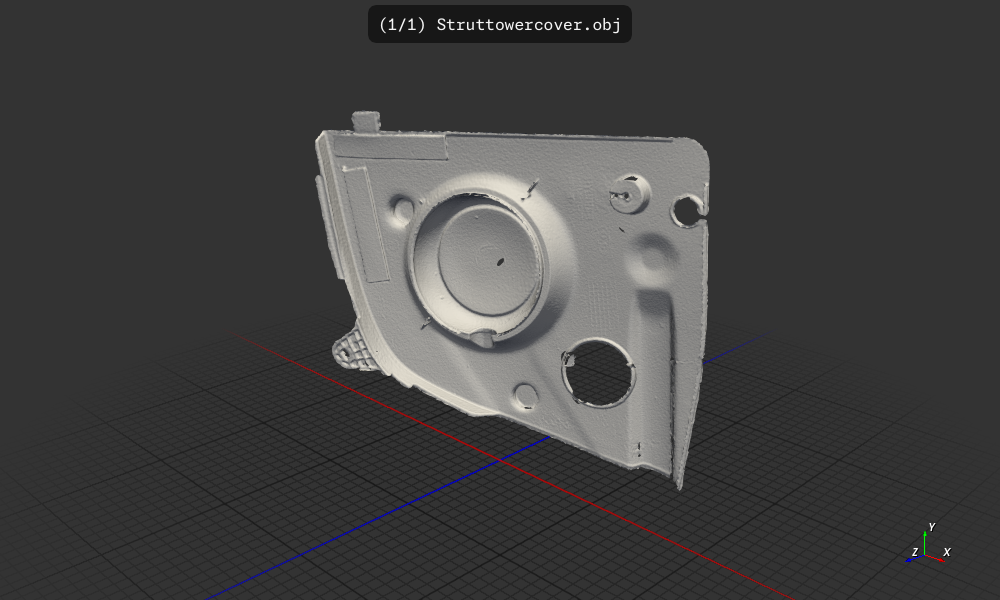The height and width of the screenshot is (600, 1000).
Task: Click the round dimple below the dome
Action: click(x=525, y=394)
